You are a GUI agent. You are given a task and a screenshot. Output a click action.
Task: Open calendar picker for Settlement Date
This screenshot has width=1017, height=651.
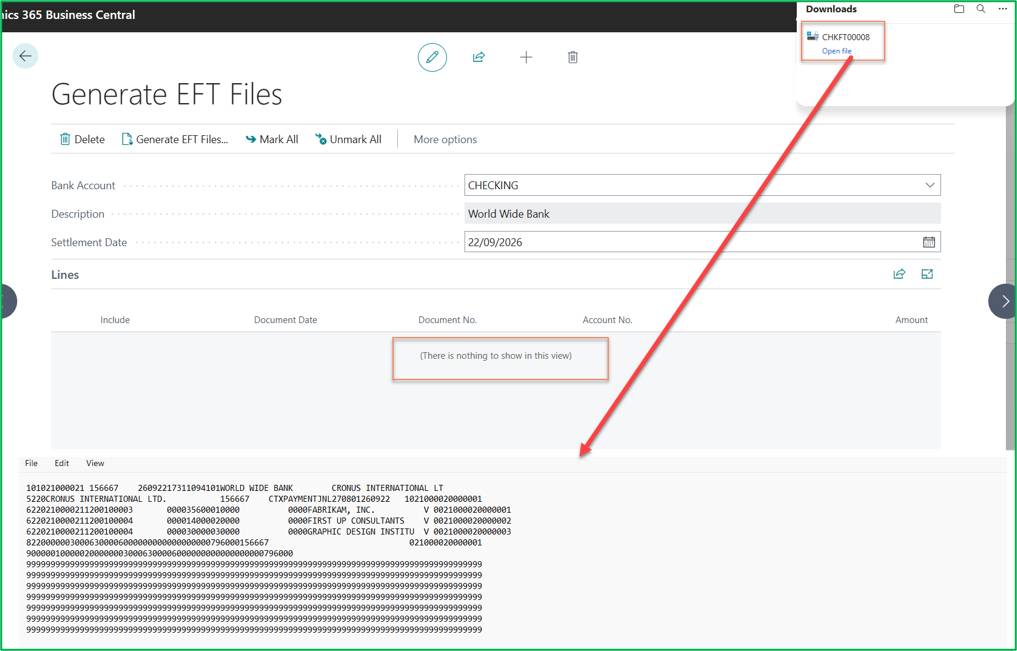coord(929,242)
